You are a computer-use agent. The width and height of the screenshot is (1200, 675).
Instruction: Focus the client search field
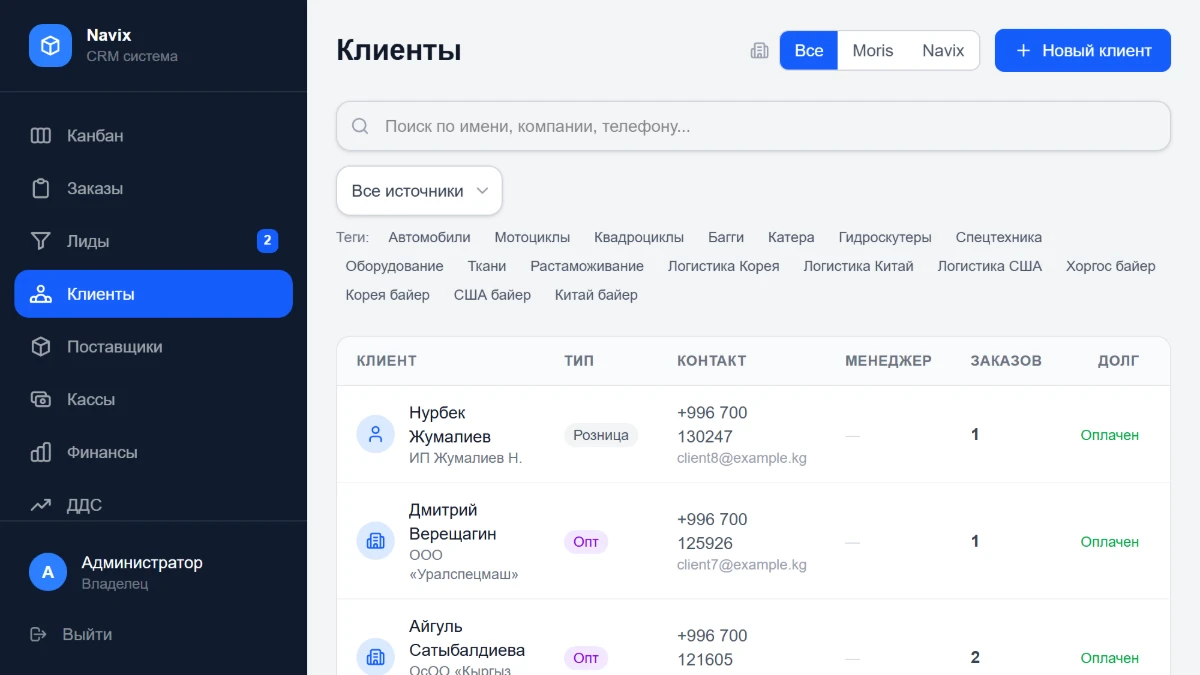tap(753, 127)
